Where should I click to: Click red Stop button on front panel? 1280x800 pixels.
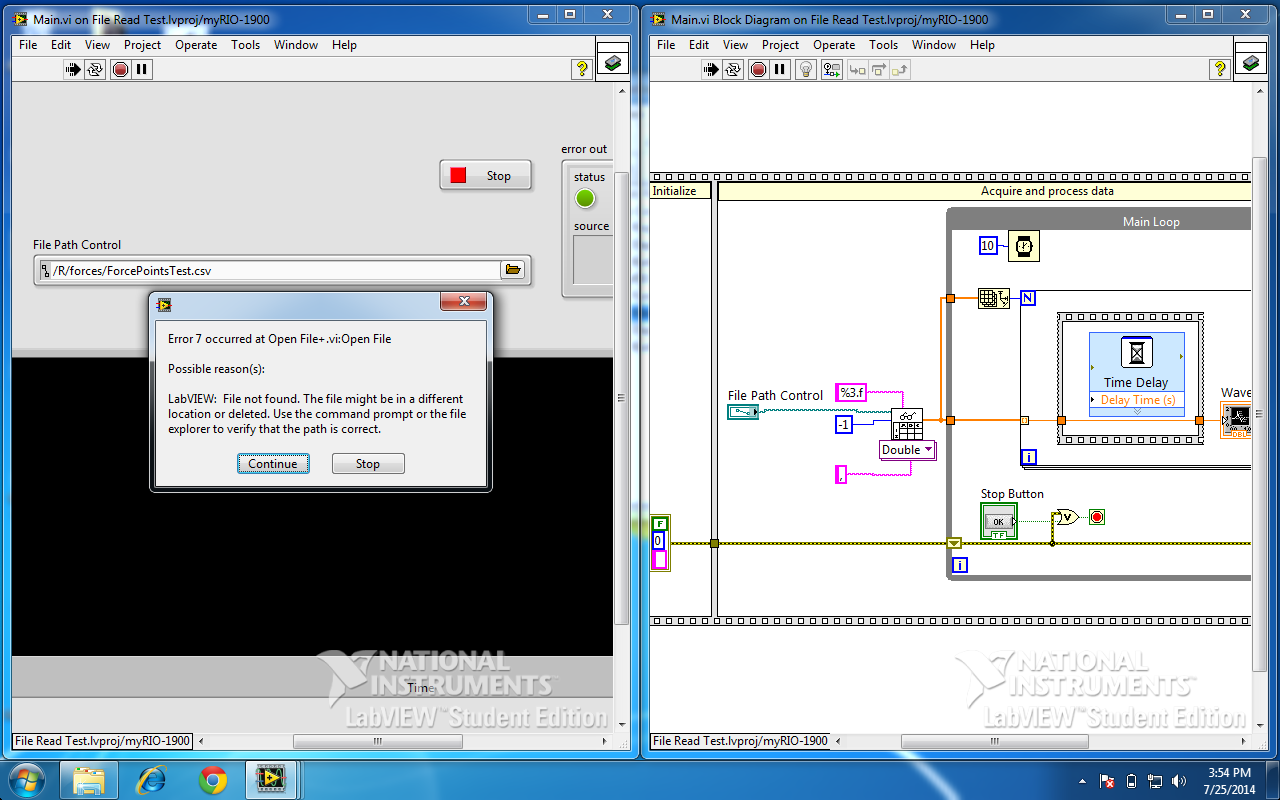486,175
